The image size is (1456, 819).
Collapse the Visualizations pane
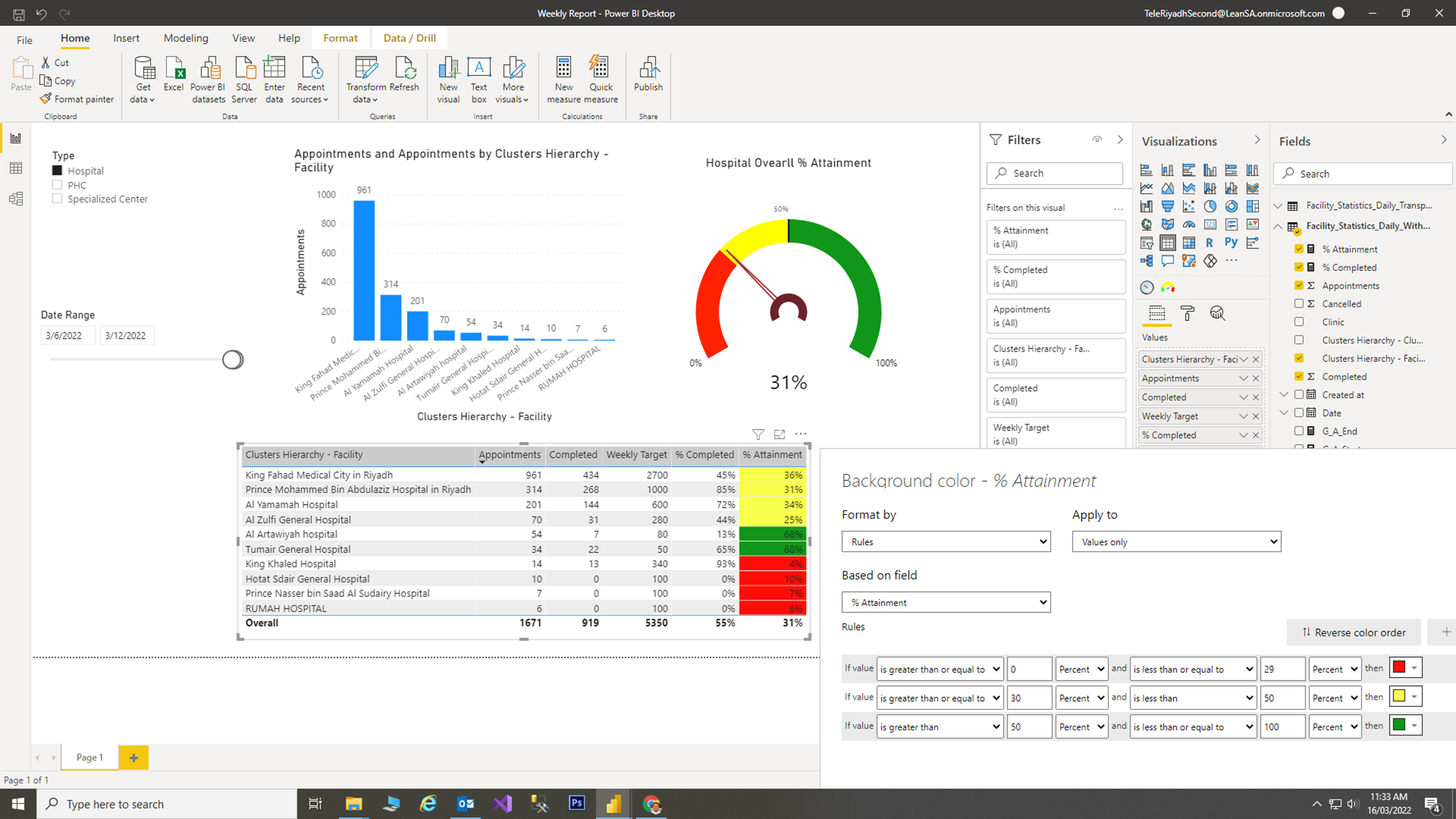click(x=1257, y=140)
